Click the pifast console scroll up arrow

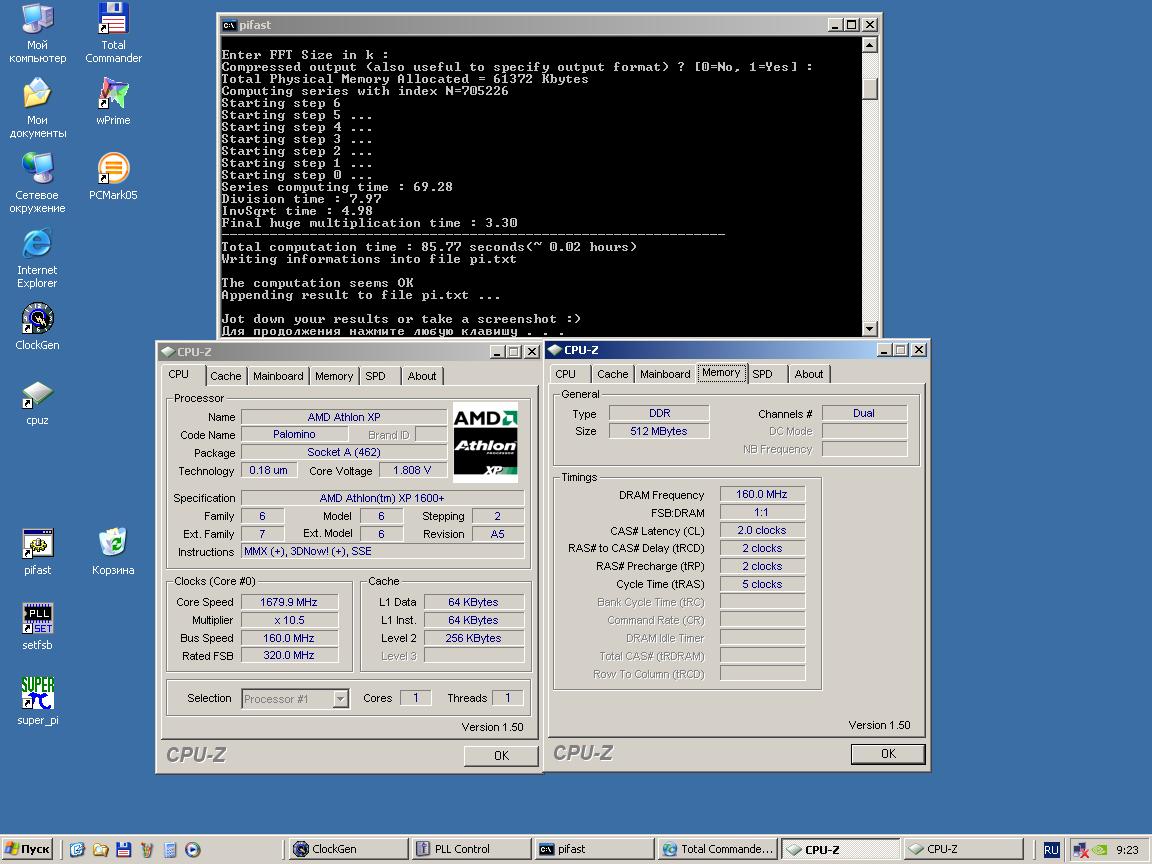pos(869,45)
